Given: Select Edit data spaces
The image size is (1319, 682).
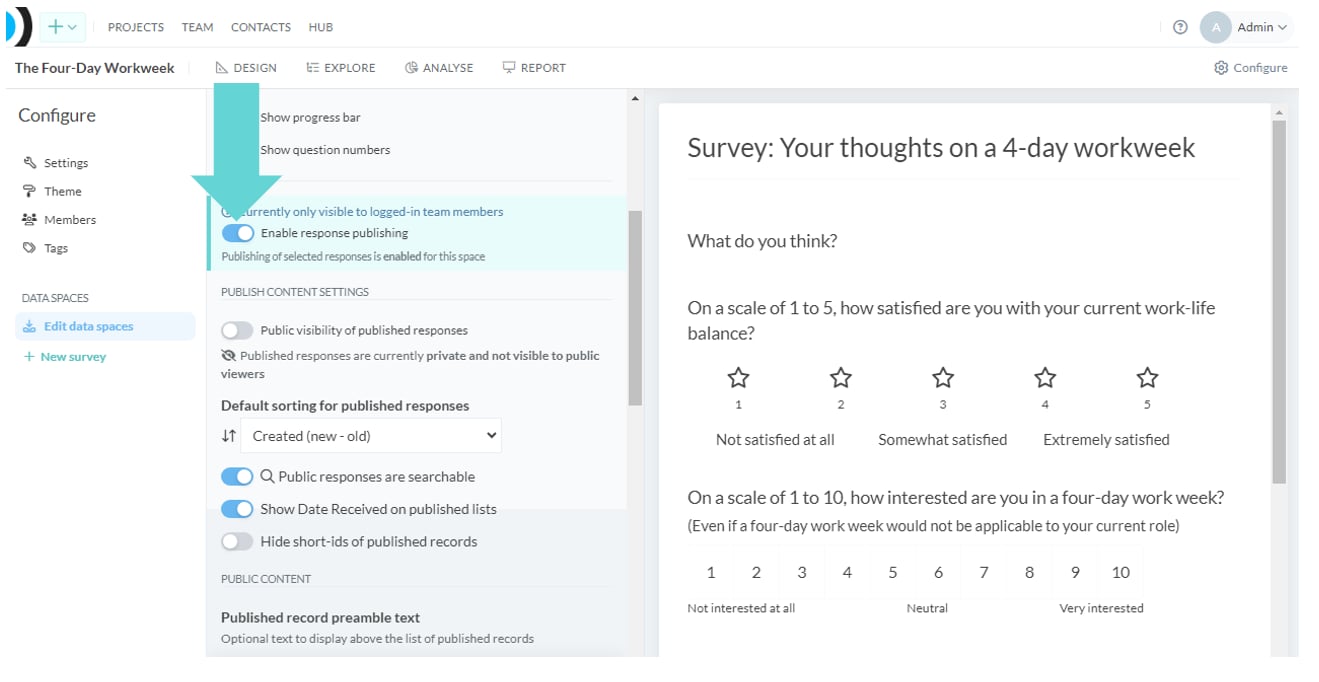Looking at the screenshot, I should [x=105, y=326].
